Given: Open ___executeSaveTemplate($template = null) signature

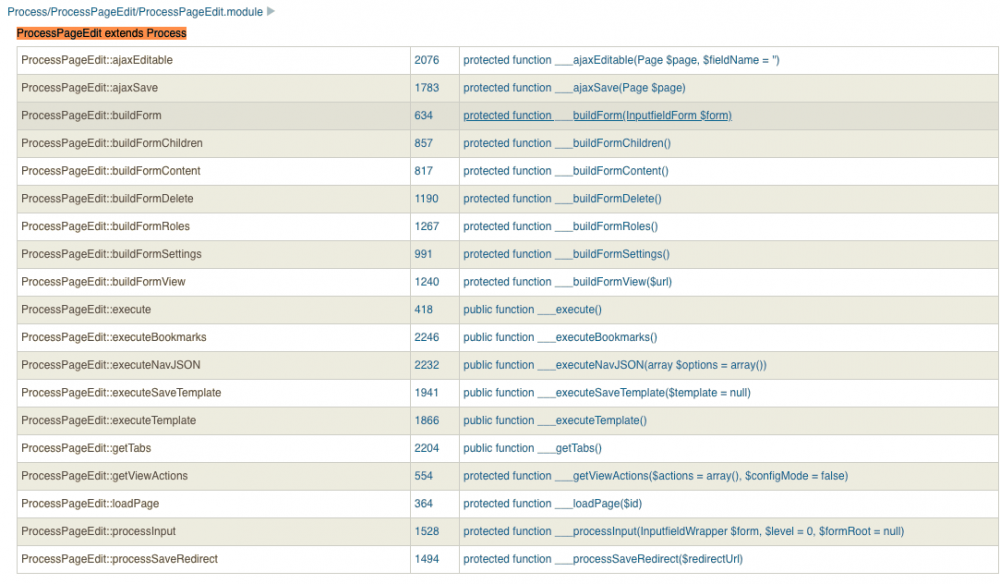Looking at the screenshot, I should 606,393.
